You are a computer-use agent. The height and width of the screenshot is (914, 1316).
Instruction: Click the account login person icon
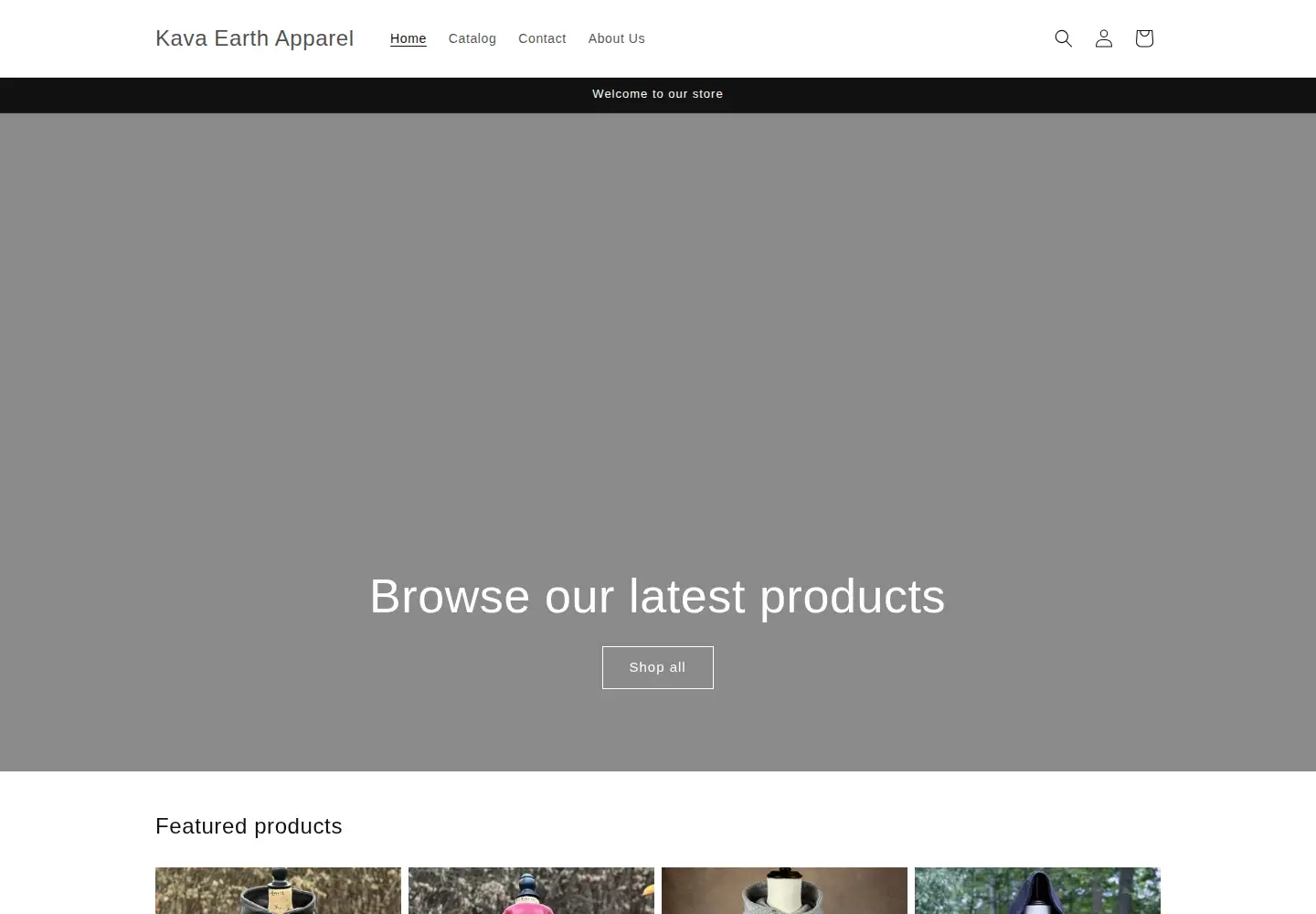click(1103, 38)
